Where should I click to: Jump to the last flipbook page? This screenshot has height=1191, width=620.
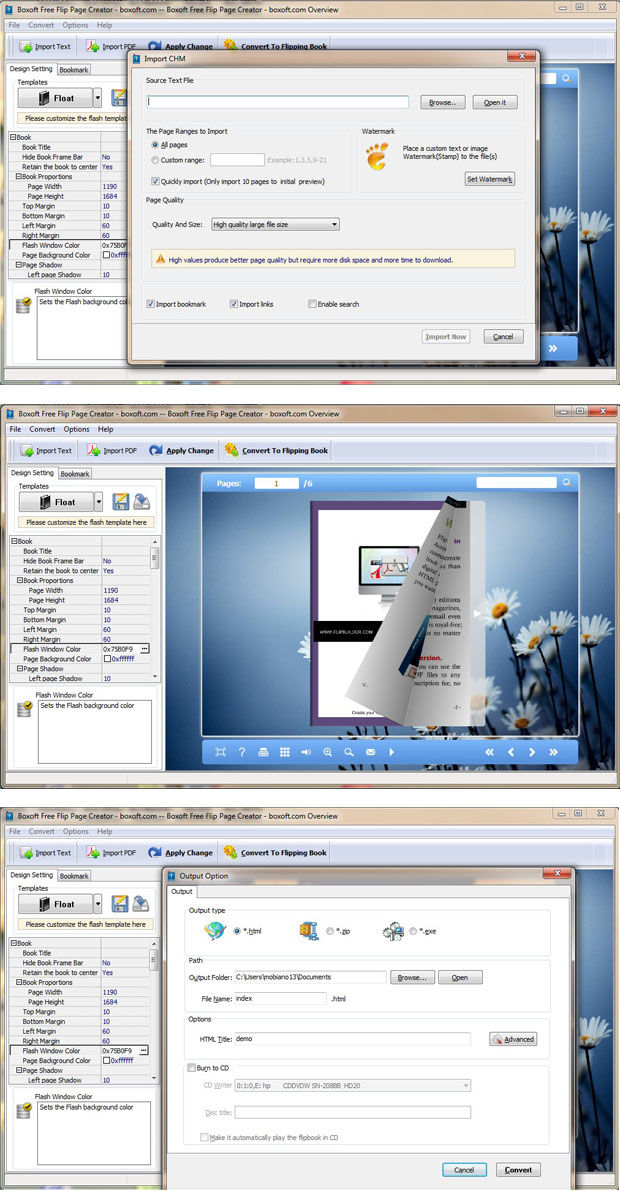[554, 752]
